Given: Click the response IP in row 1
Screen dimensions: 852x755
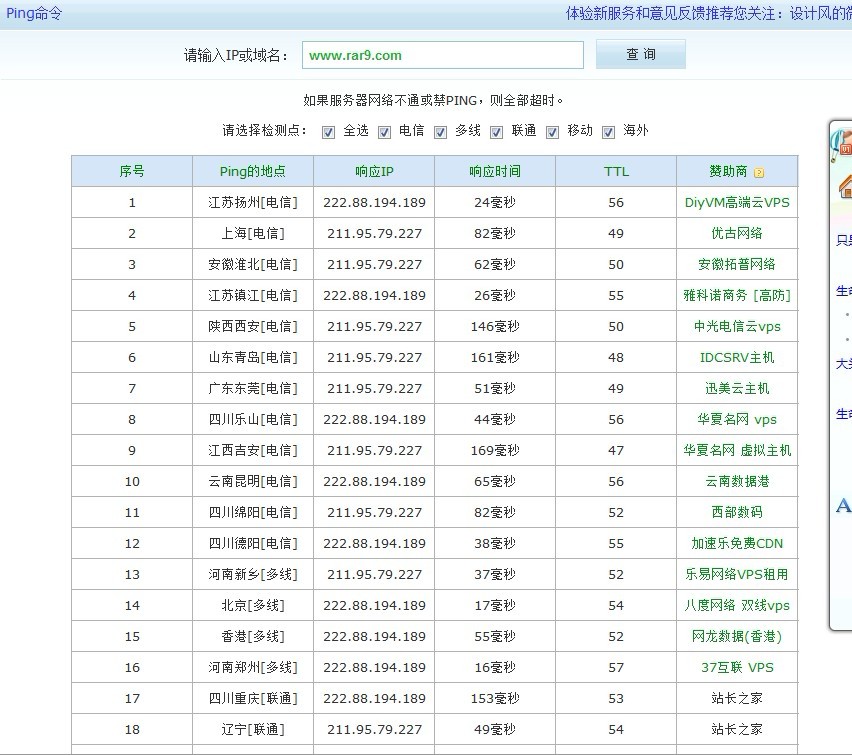Looking at the screenshot, I should point(374,203).
